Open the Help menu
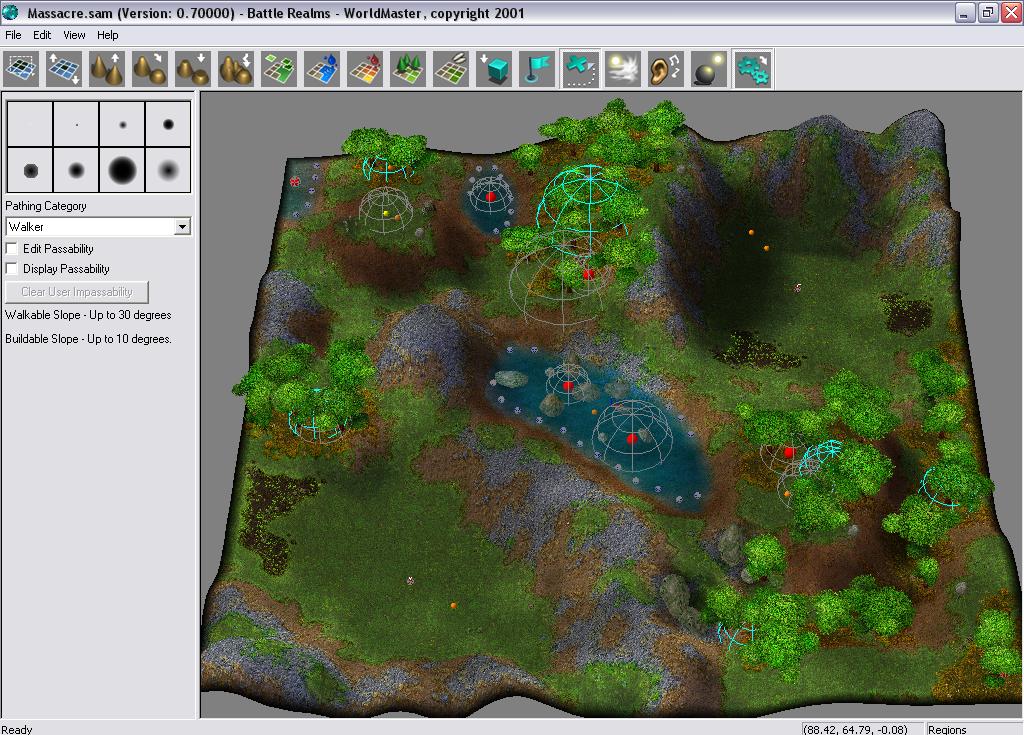 [x=108, y=35]
